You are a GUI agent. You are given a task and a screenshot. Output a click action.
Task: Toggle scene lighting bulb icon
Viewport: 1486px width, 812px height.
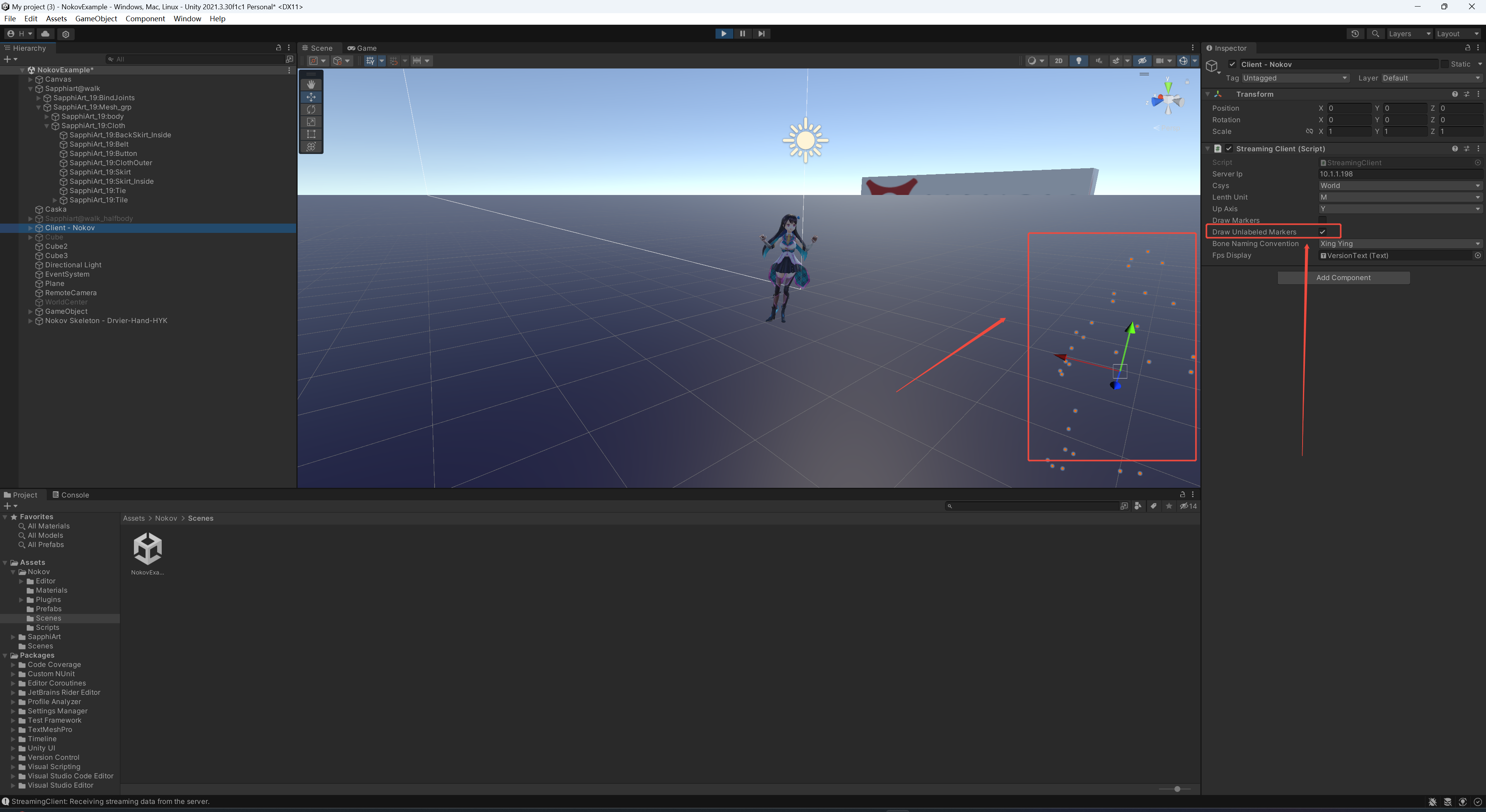1079,61
